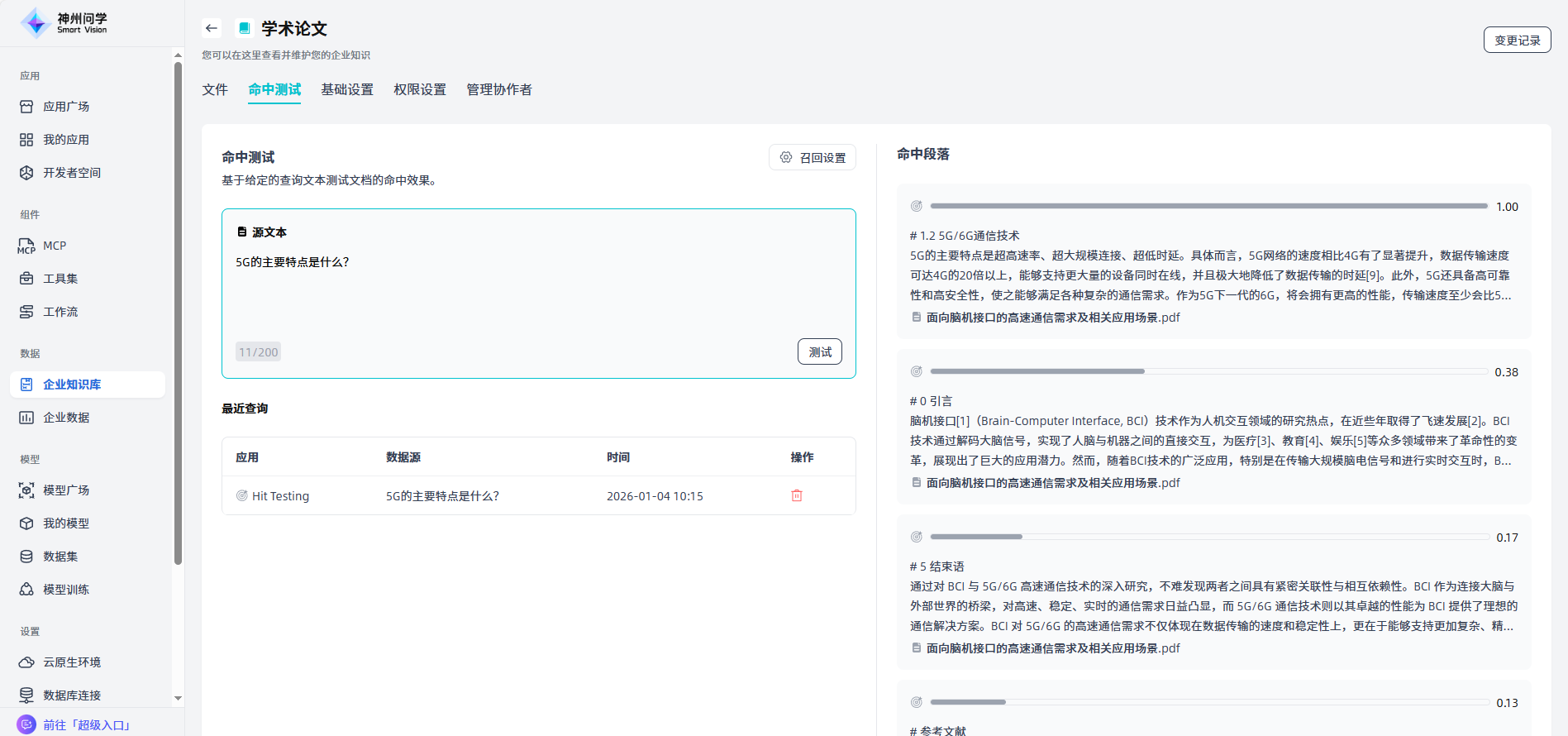Image resolution: width=1568 pixels, height=736 pixels.
Task: Open 模型广场 in the sidebar
Action: pos(66,490)
